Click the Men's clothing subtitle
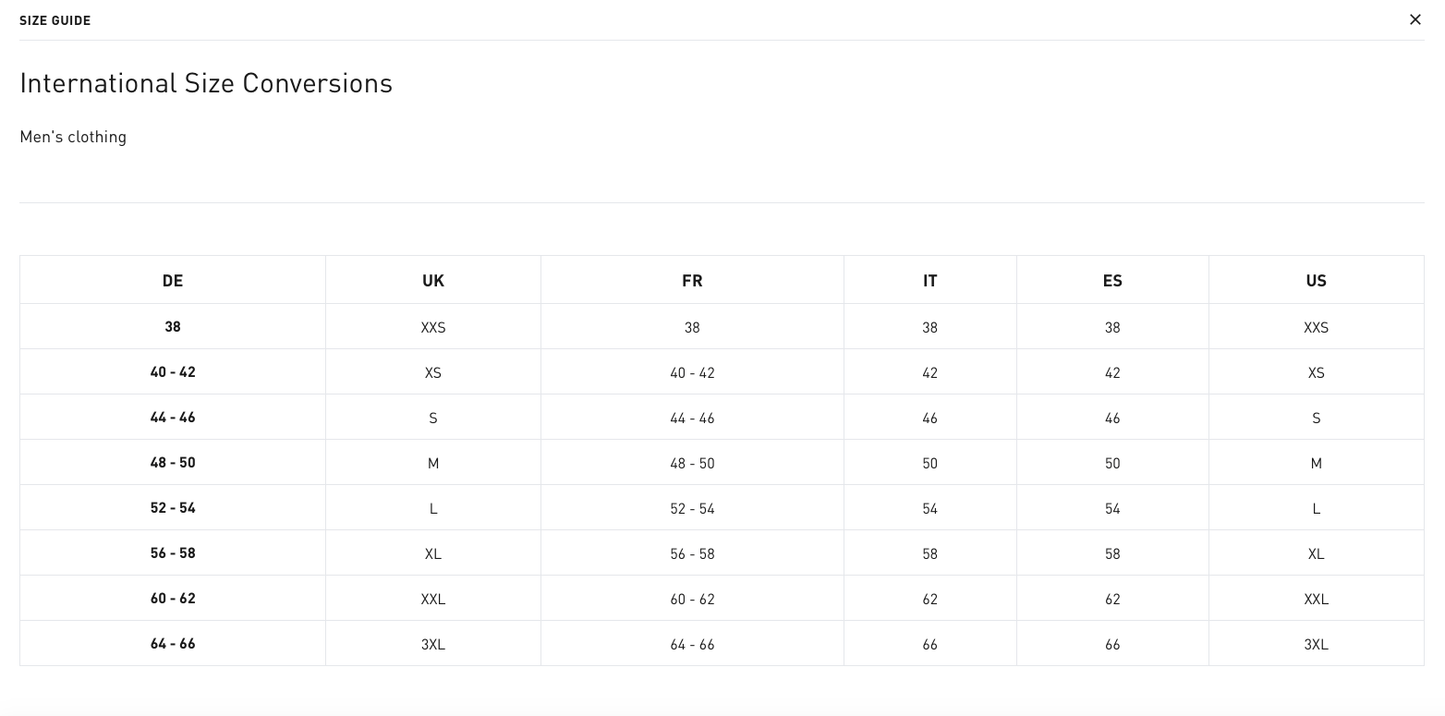Screen dimensions: 1445x716 73,137
